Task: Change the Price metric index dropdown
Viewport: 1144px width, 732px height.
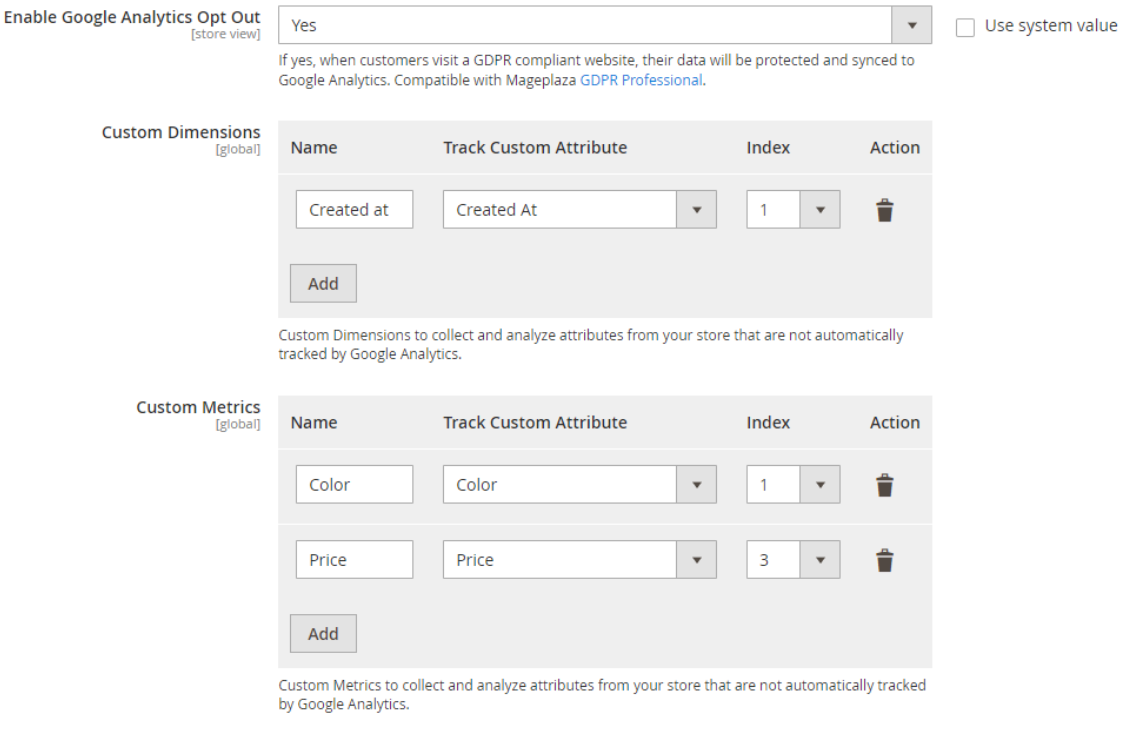Action: click(792, 560)
